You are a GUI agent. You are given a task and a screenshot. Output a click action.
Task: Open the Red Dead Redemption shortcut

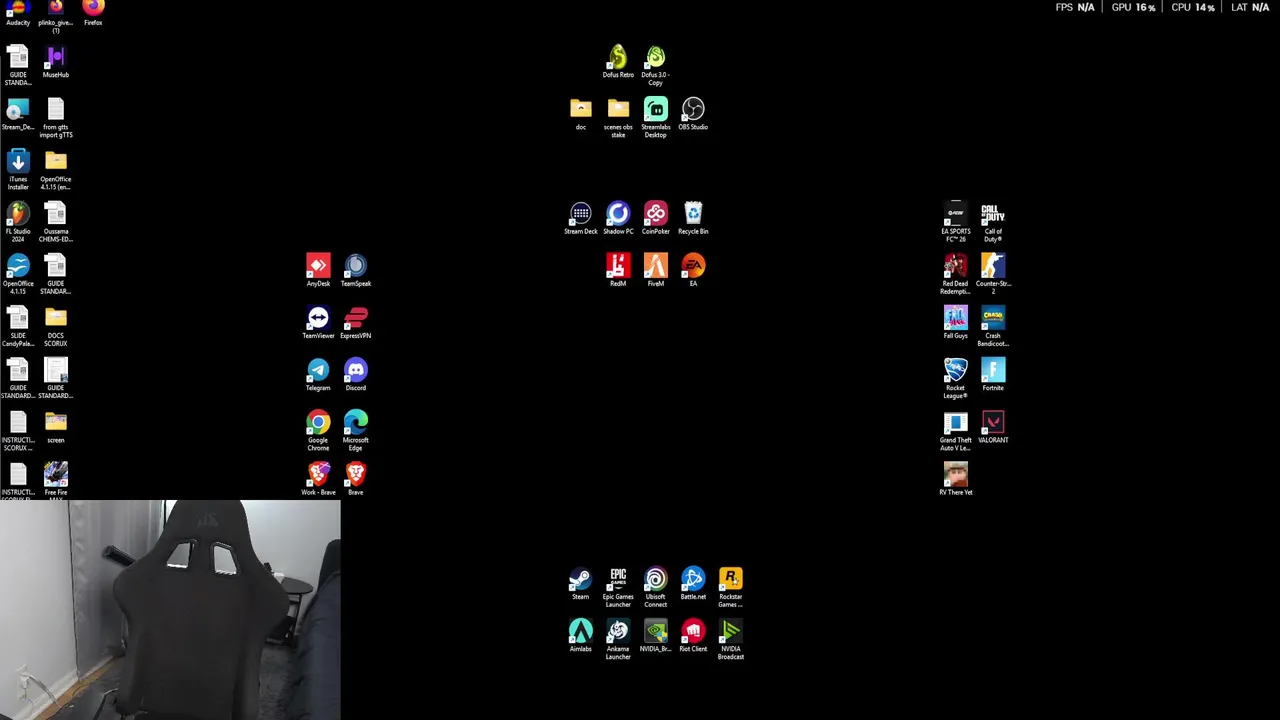pyautogui.click(x=956, y=275)
